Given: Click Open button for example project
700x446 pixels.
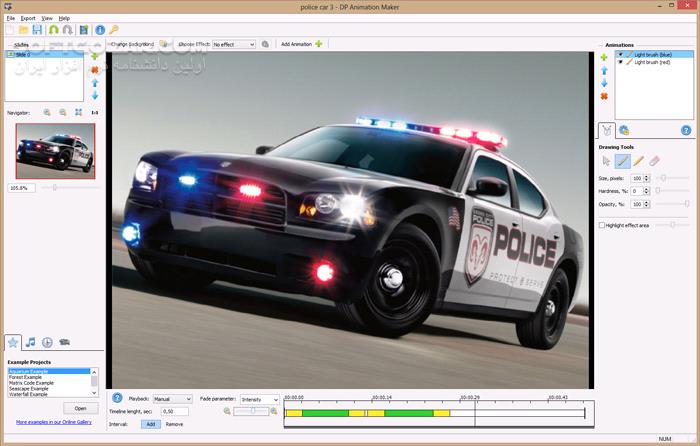Looking at the screenshot, I should click(80, 408).
